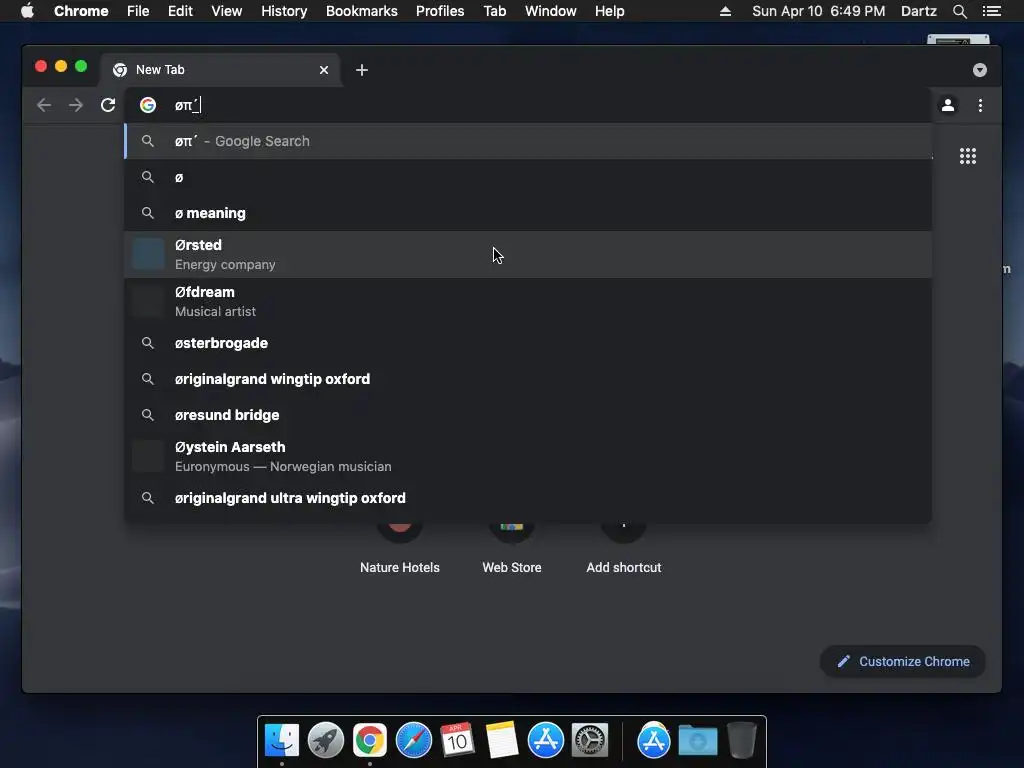The width and height of the screenshot is (1024, 768).
Task: Open the Apple menu
Action: click(27, 11)
